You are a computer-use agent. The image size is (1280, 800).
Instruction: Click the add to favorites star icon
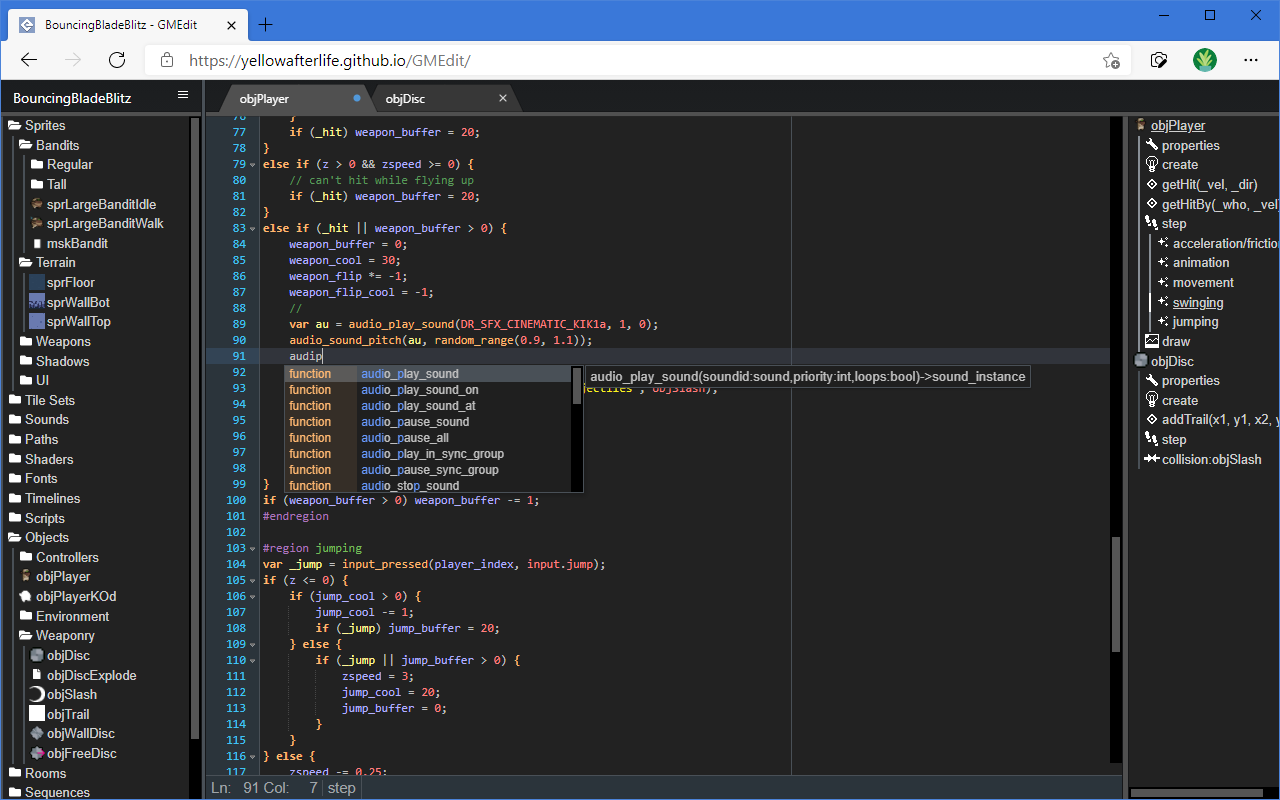pyautogui.click(x=1111, y=60)
